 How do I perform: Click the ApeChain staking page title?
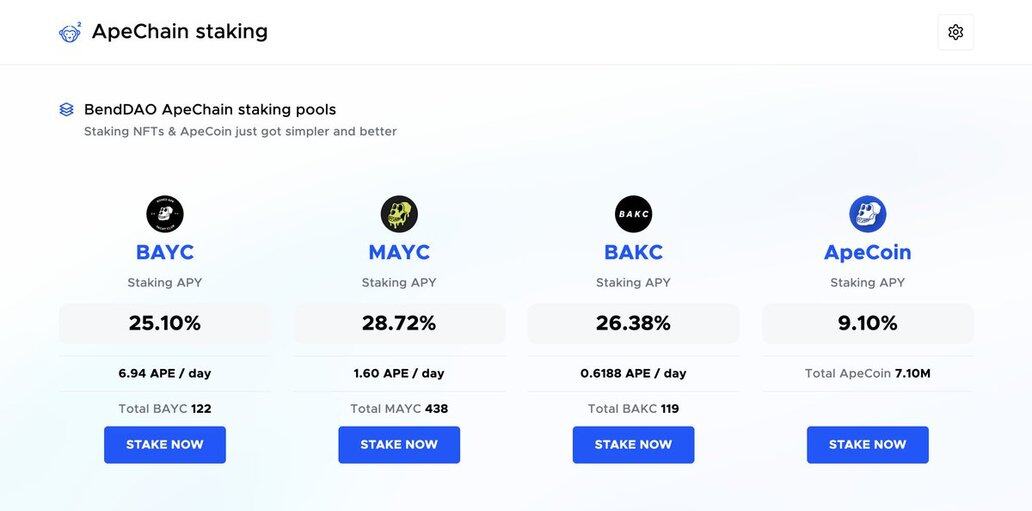(x=180, y=32)
